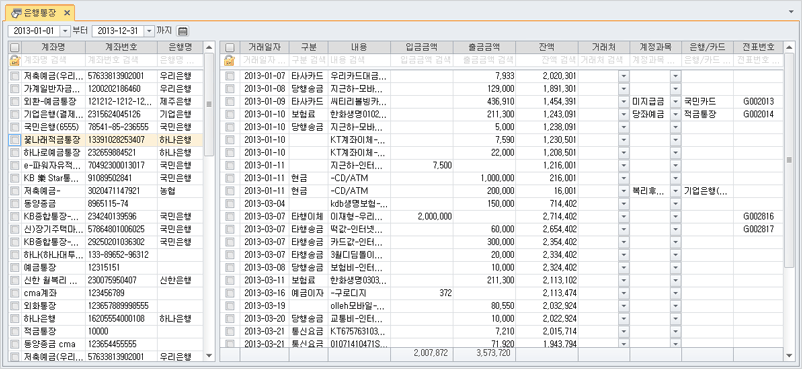
Task: Click the 은행통장 tab icon
Action: pyautogui.click(x=15, y=13)
